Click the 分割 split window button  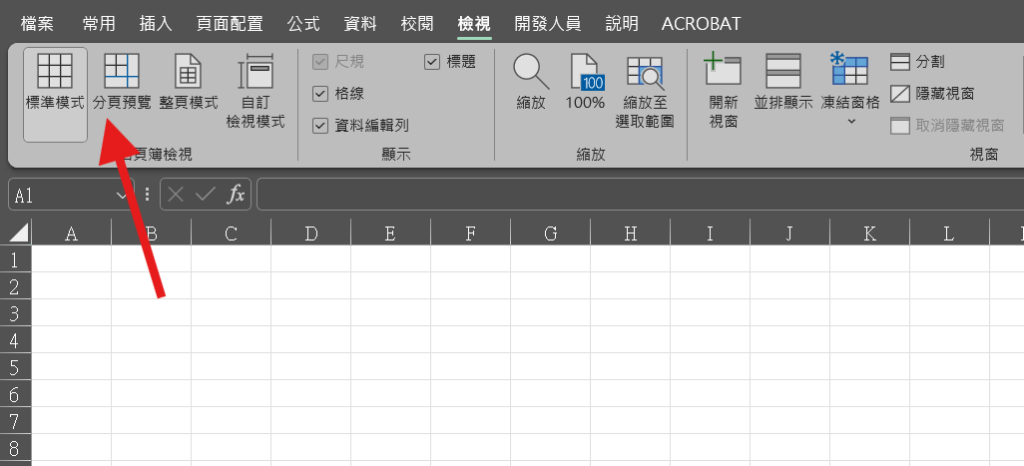918,62
